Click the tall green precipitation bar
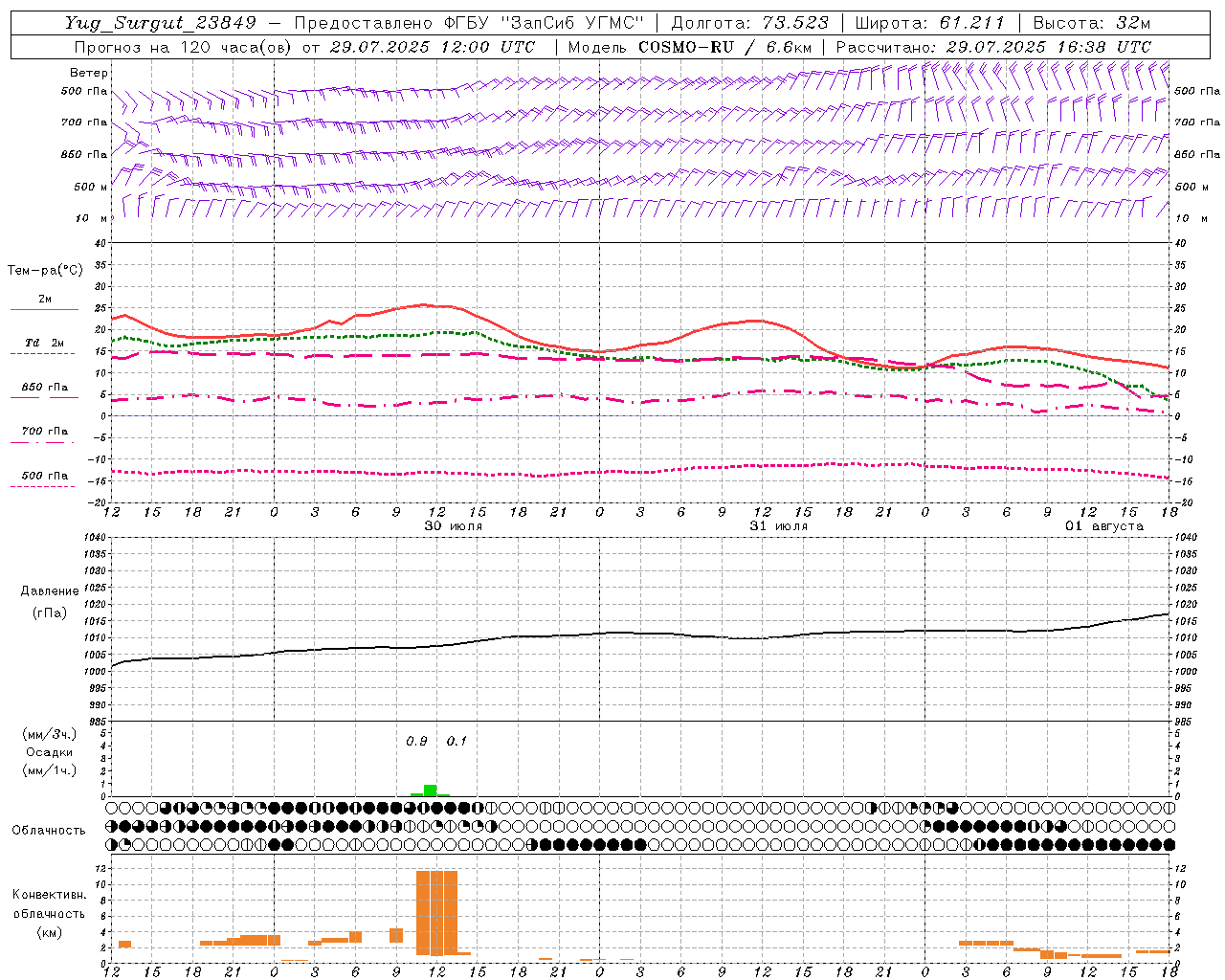 point(431,791)
